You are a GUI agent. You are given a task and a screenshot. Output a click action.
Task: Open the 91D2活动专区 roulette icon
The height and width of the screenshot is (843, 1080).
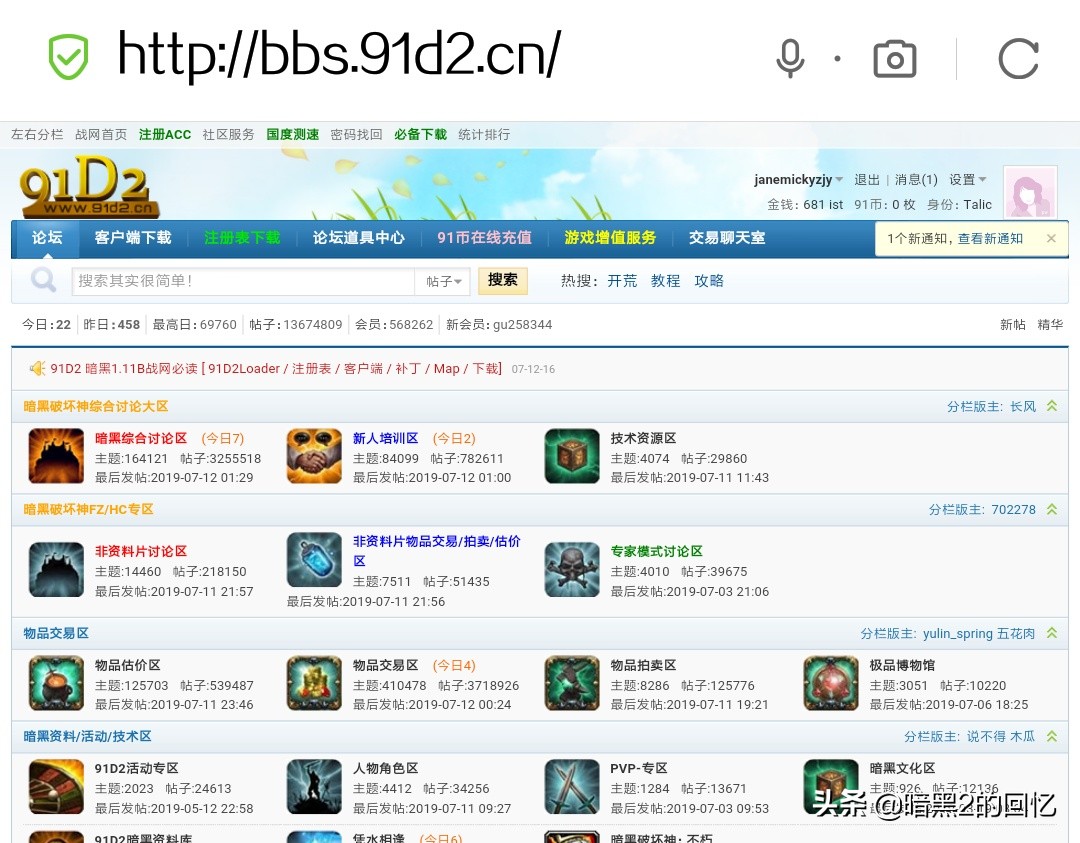coord(56,787)
